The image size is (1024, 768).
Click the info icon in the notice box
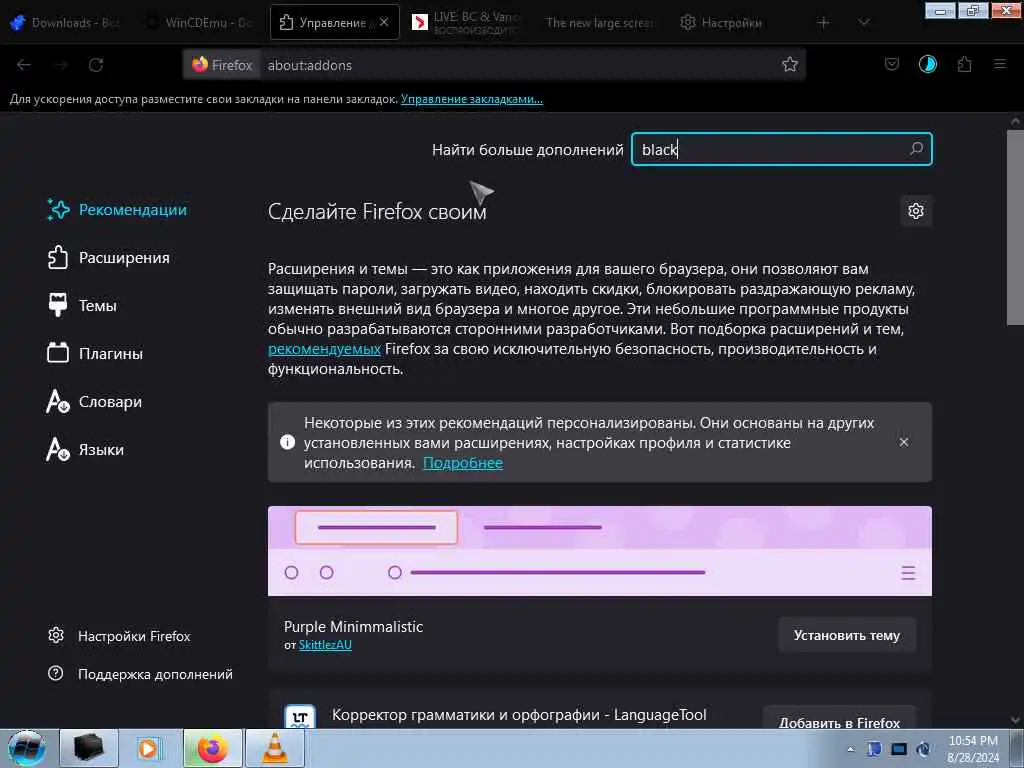click(287, 442)
